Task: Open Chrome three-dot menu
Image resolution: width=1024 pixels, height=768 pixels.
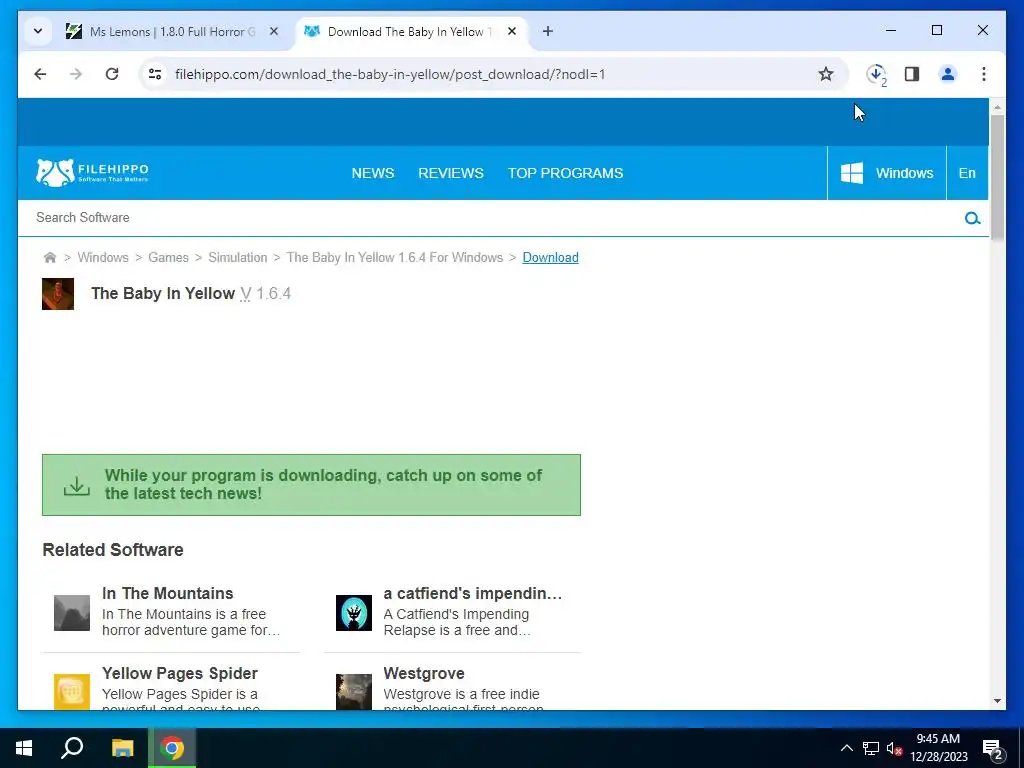Action: [x=984, y=74]
